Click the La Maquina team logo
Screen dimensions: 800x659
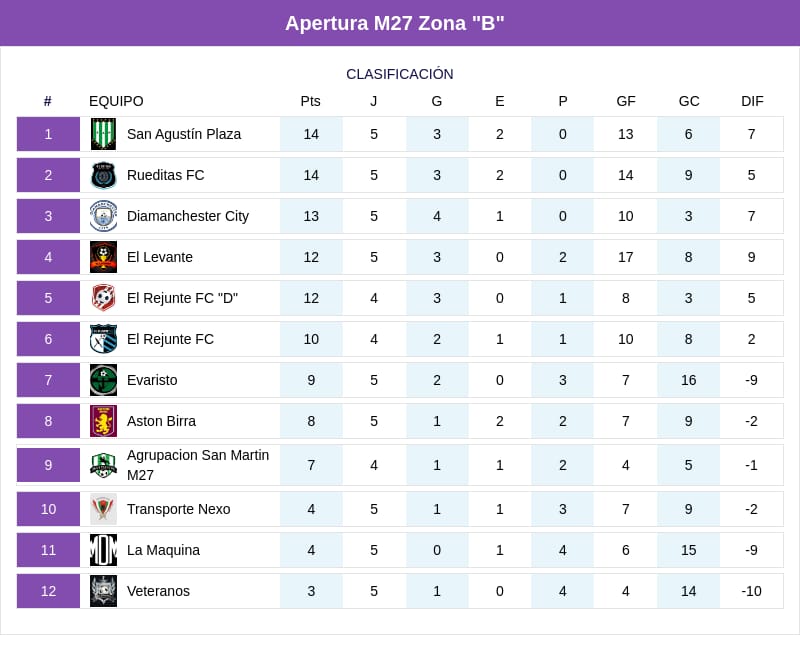103,550
